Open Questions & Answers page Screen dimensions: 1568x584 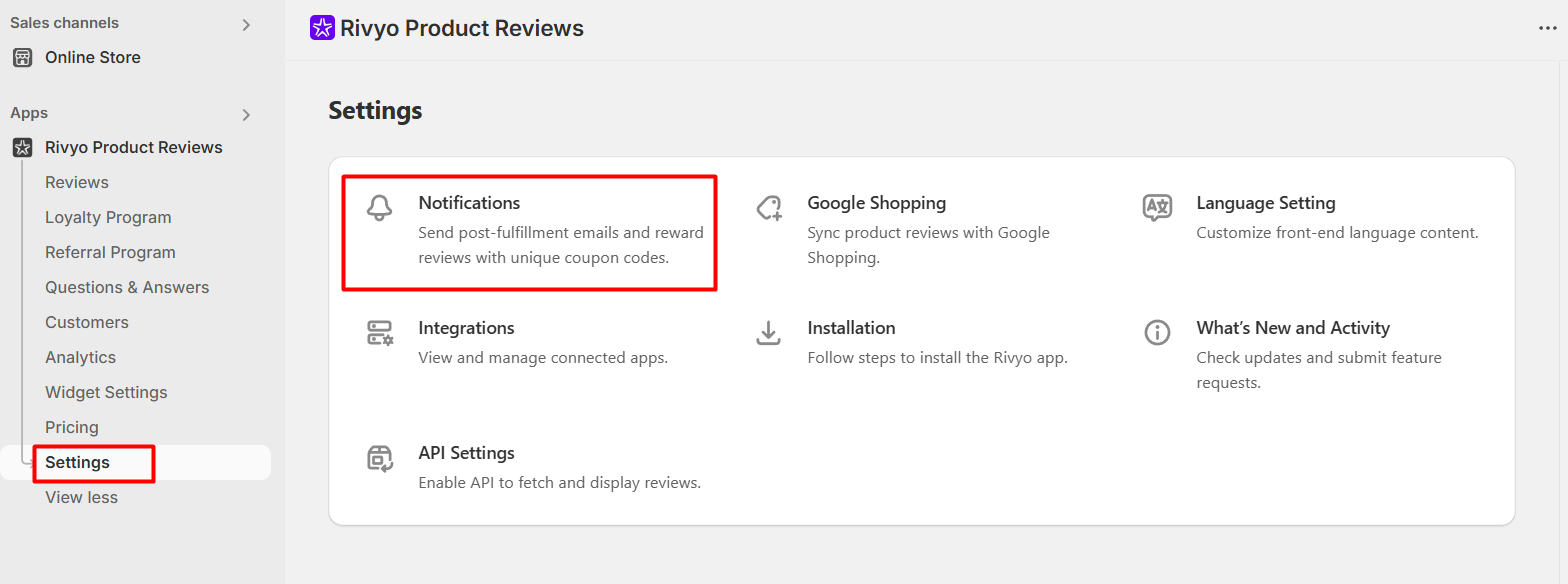tap(127, 288)
